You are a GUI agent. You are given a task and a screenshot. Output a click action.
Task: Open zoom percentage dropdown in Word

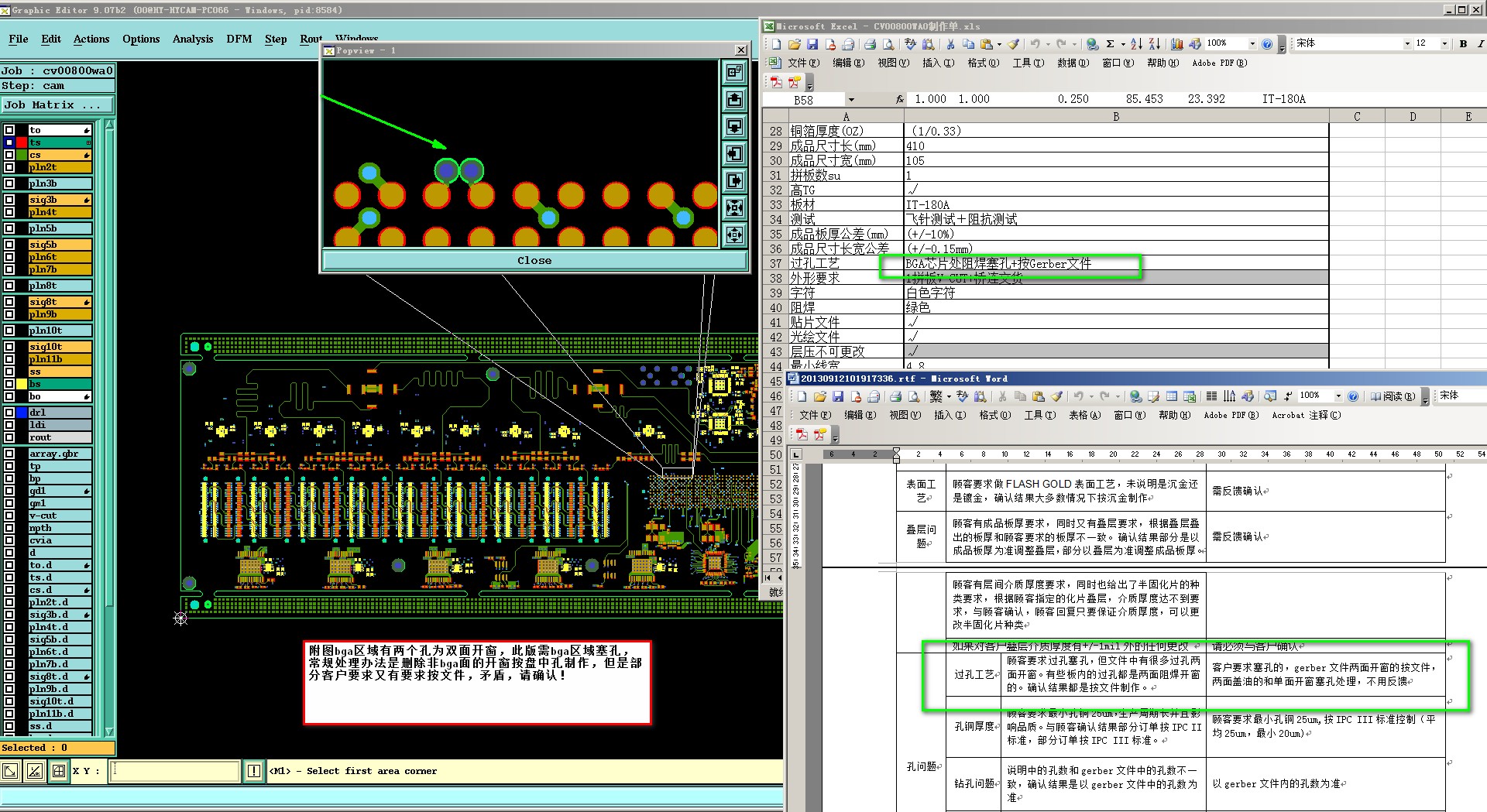click(x=1338, y=396)
